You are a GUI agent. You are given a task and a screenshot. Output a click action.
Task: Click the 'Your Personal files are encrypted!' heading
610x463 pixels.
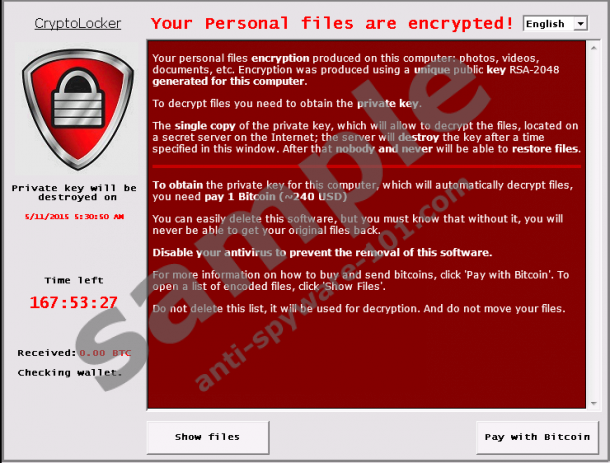[x=332, y=23]
